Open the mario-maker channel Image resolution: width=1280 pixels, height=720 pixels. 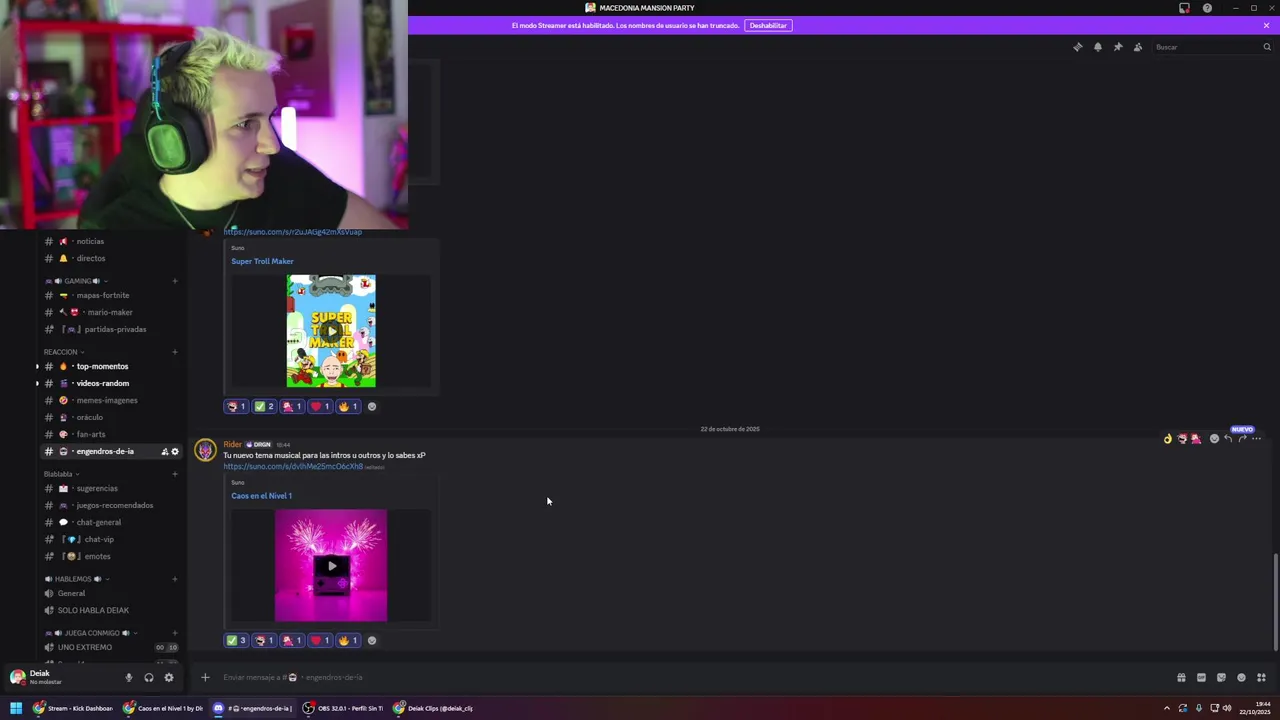pyautogui.click(x=112, y=312)
